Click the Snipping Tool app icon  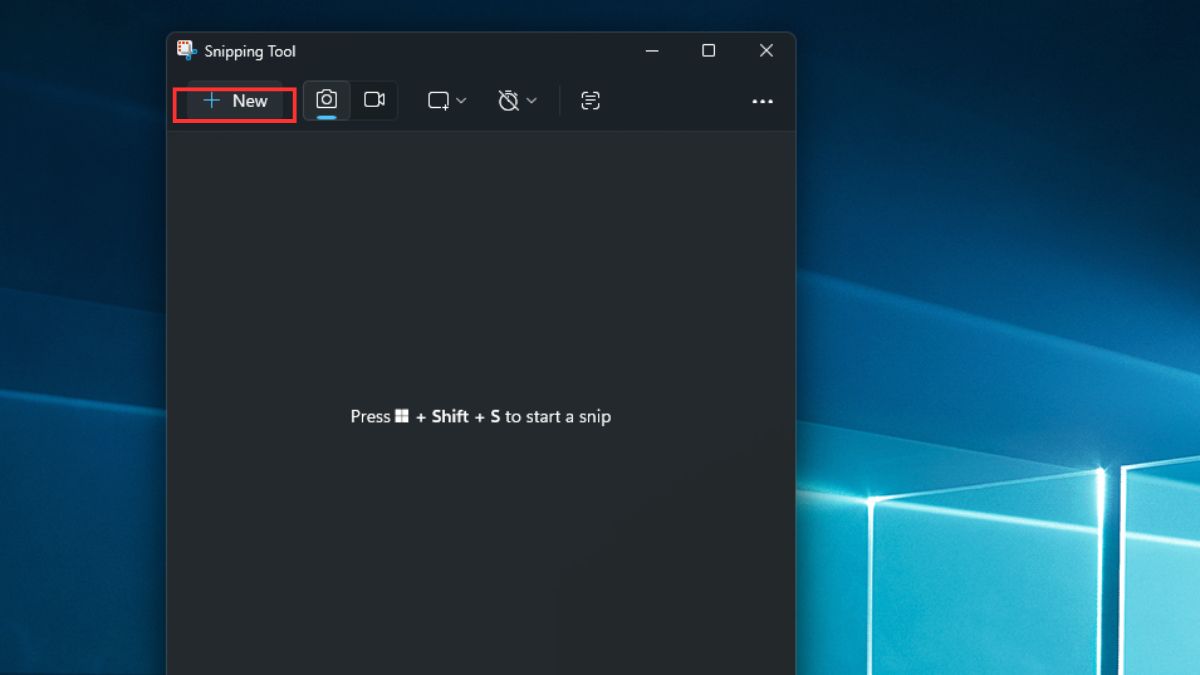(x=186, y=50)
